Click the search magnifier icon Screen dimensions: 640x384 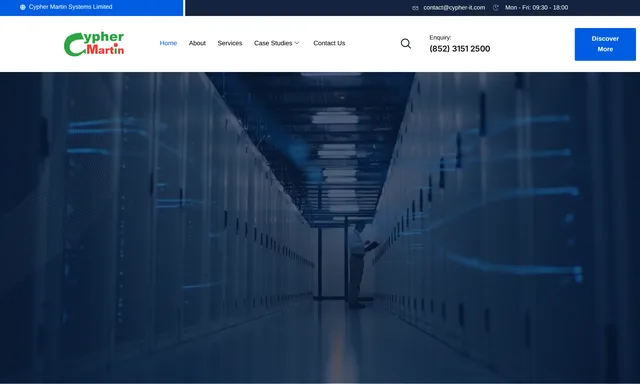coord(405,43)
